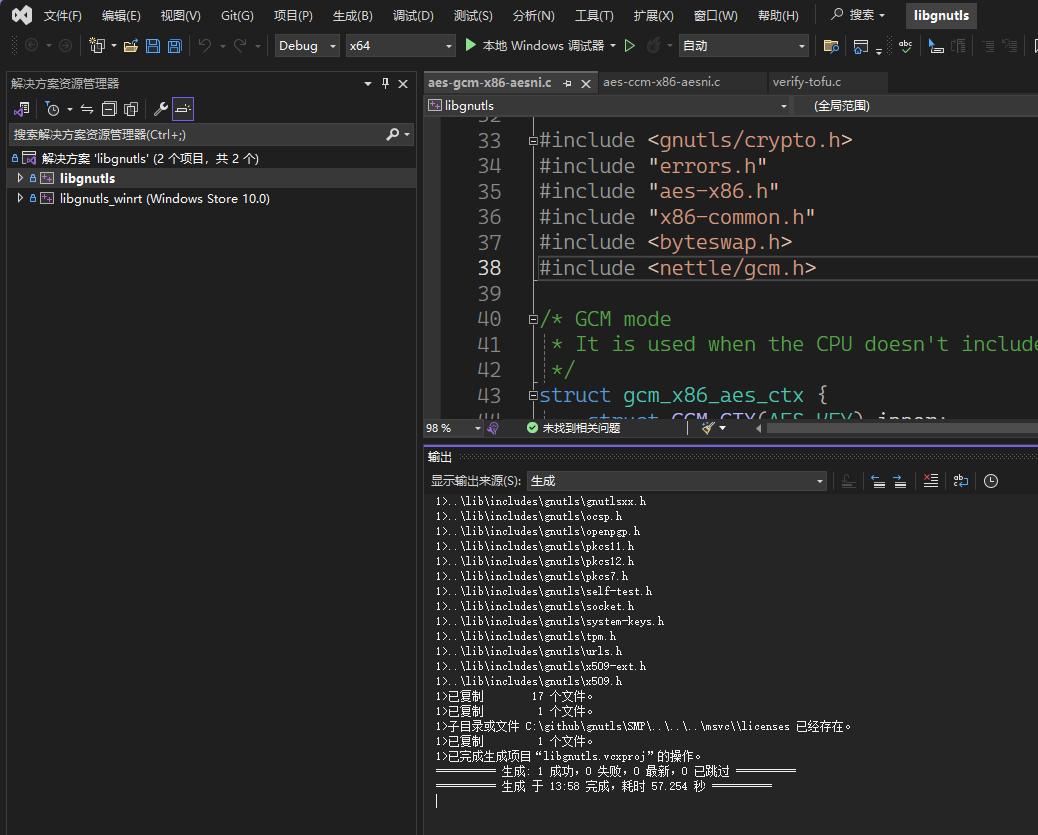Click the New Project toolbar icon
This screenshot has width=1038, height=835.
click(97, 46)
